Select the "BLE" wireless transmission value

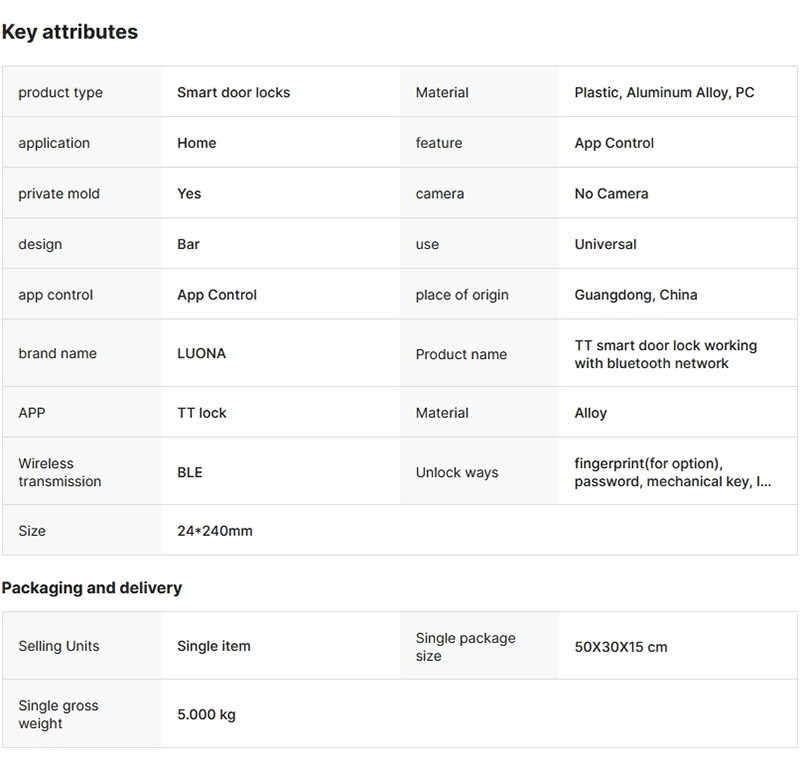tap(189, 472)
